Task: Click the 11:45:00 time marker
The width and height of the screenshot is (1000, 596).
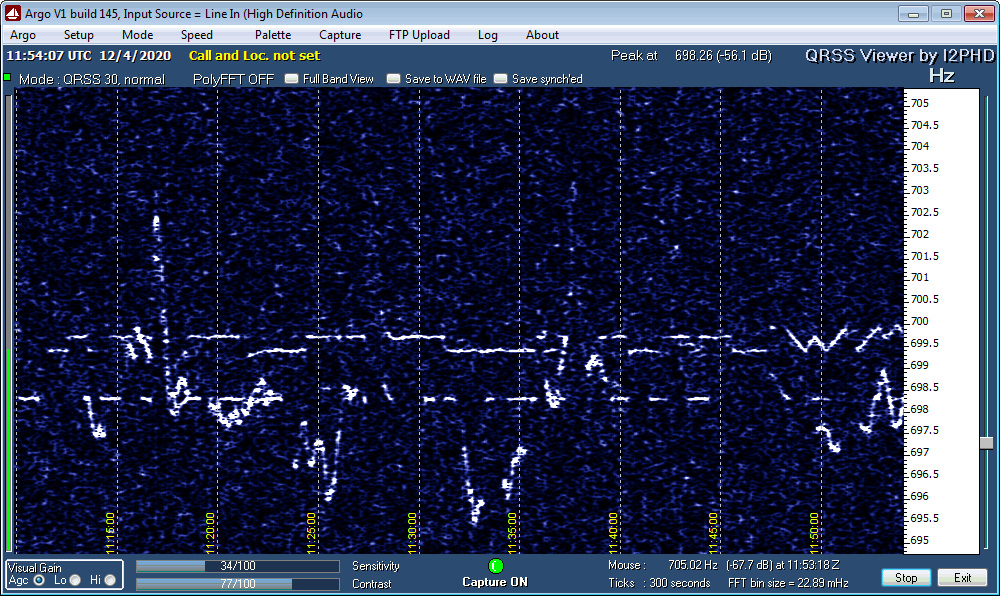Action: pyautogui.click(x=713, y=533)
